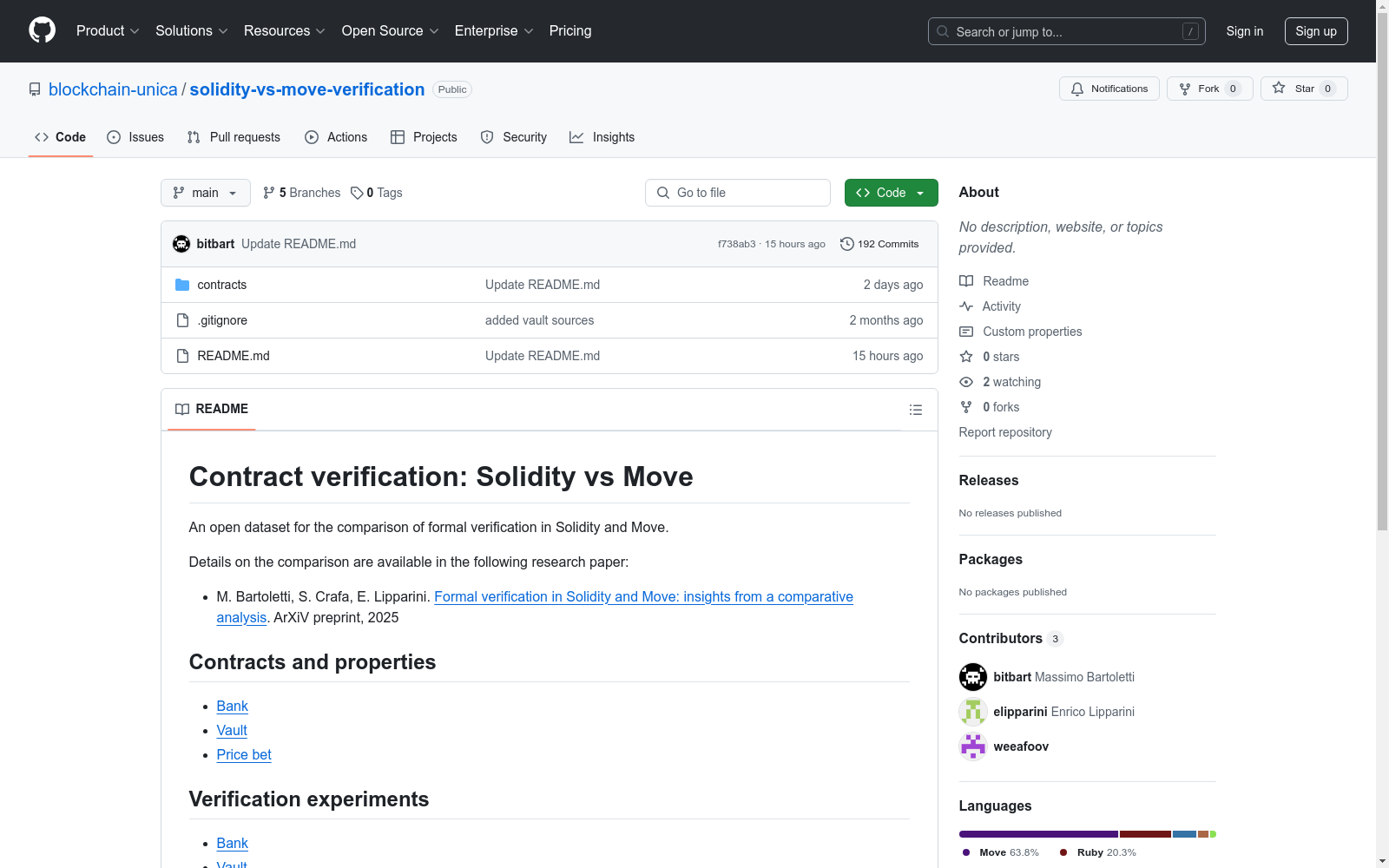Click the Go to file search field
Screen dimensions: 1389x868
738,193
